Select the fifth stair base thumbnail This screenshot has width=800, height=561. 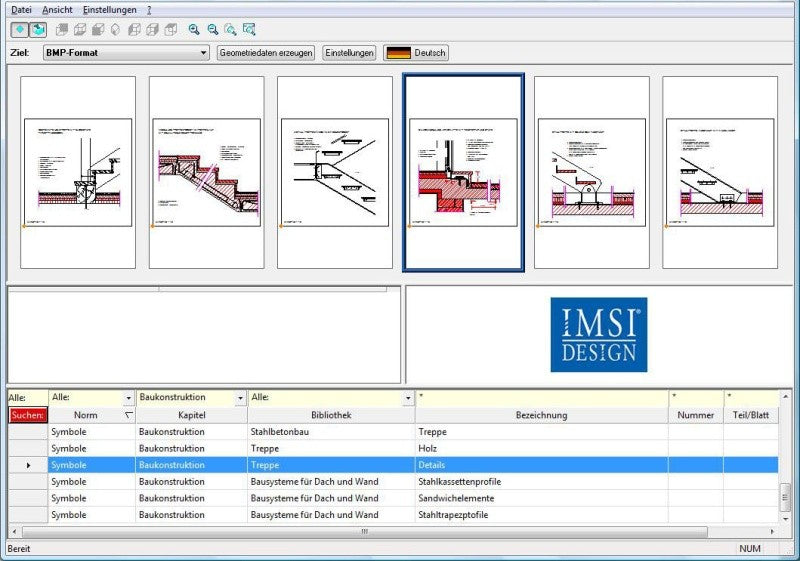(592, 172)
